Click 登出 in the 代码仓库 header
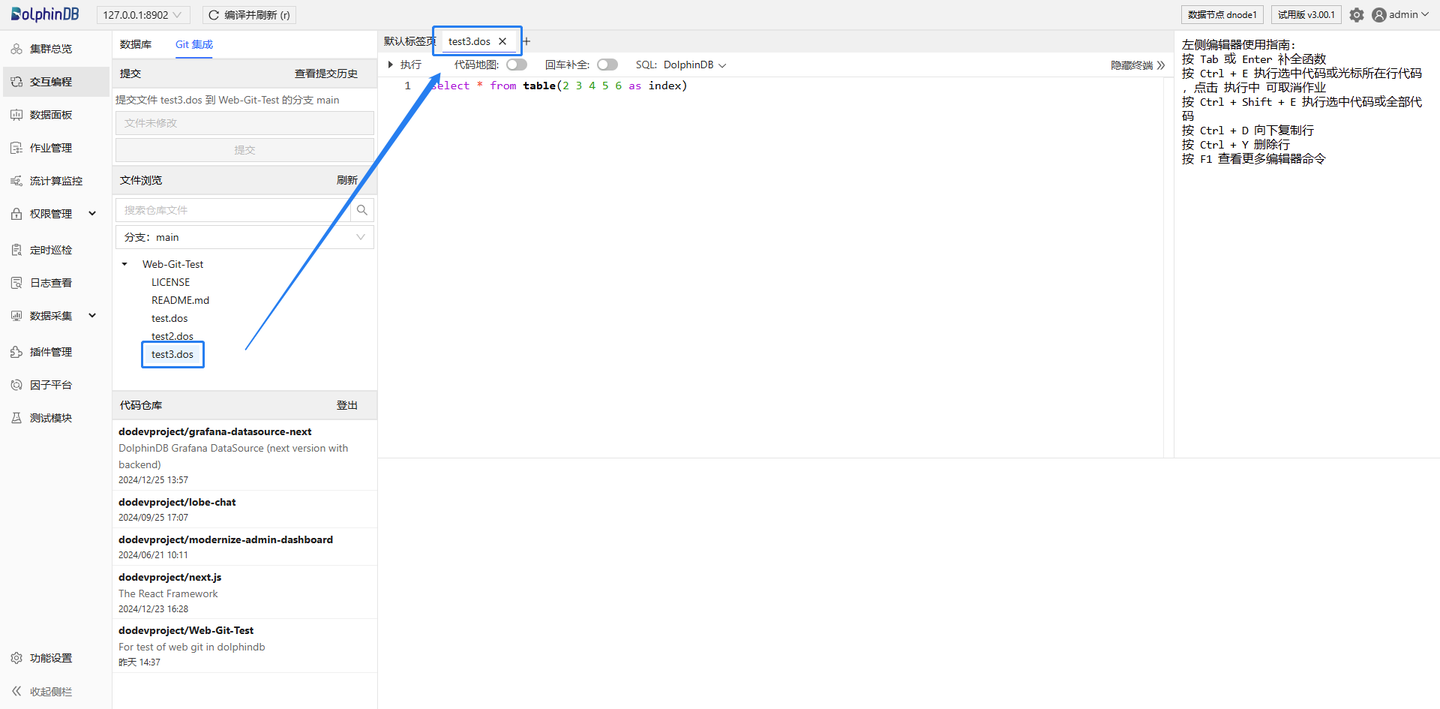This screenshot has height=709, width=1440. point(347,406)
